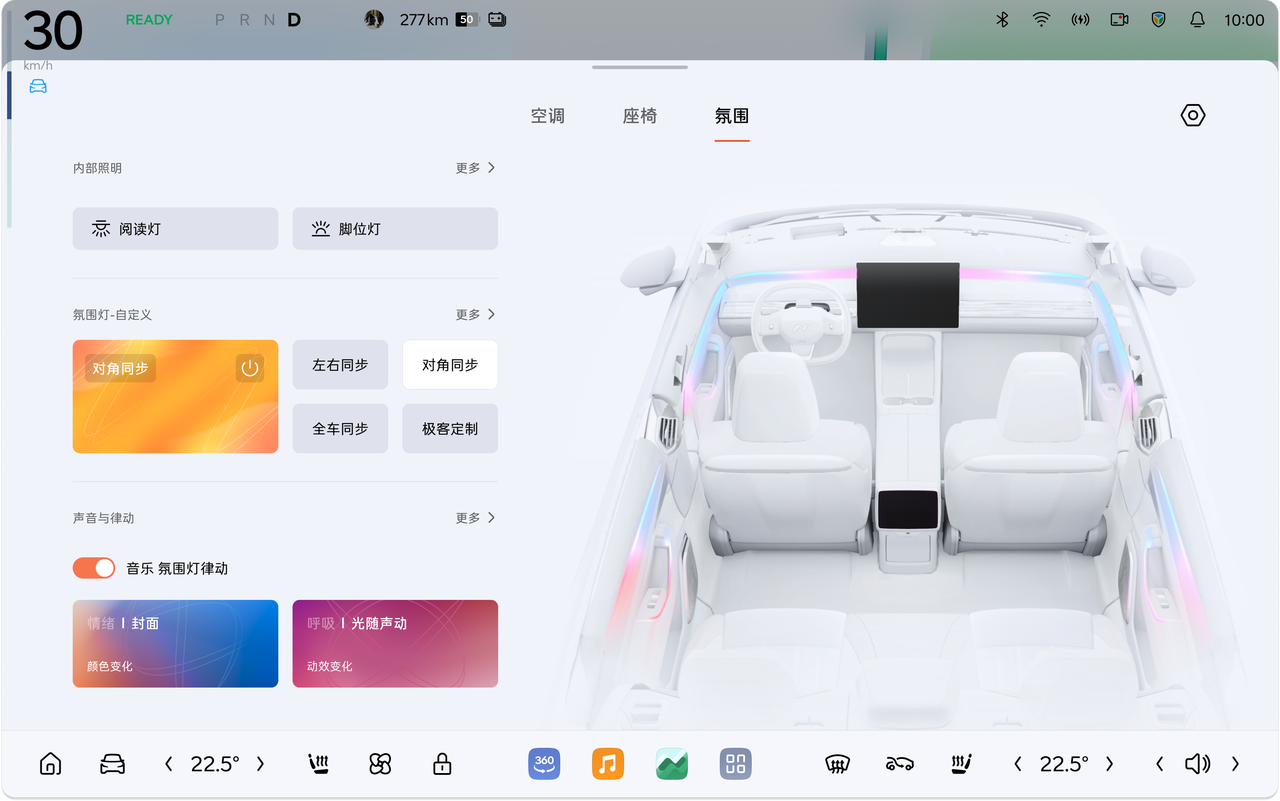Tap the center screen on car model
Viewport: 1280px width, 801px height.
908,296
